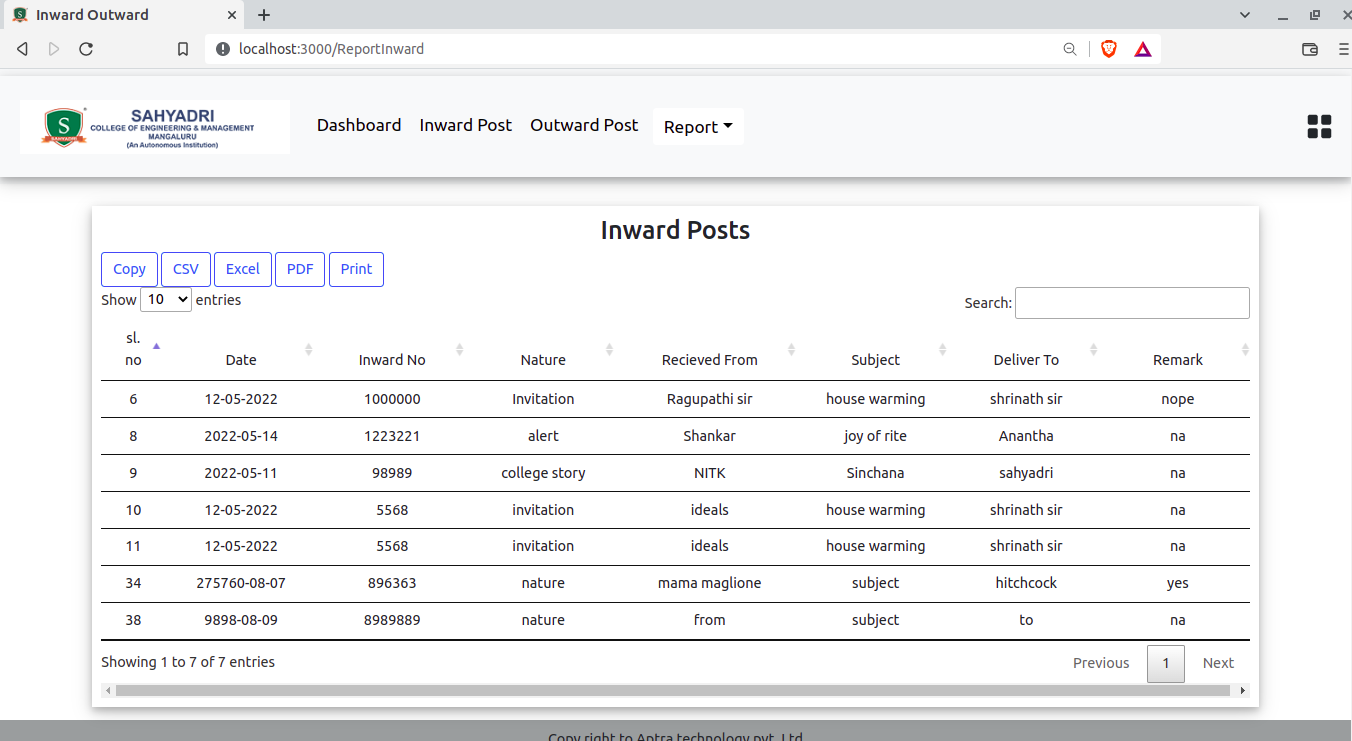Go to the Dashboard menu item
Viewport: 1352px width, 741px height.
click(359, 125)
